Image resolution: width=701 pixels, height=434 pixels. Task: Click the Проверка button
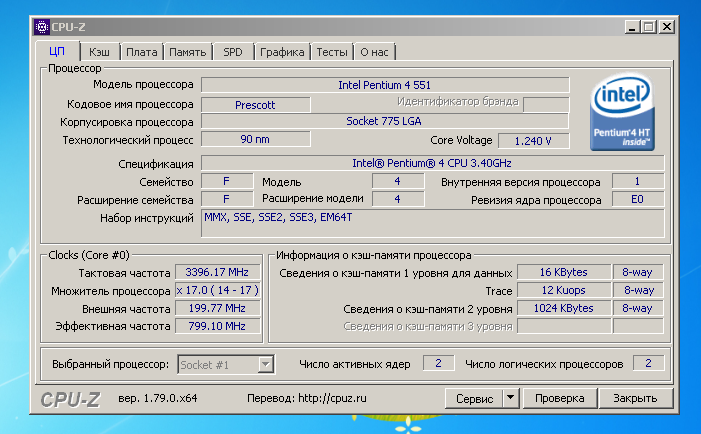click(560, 398)
